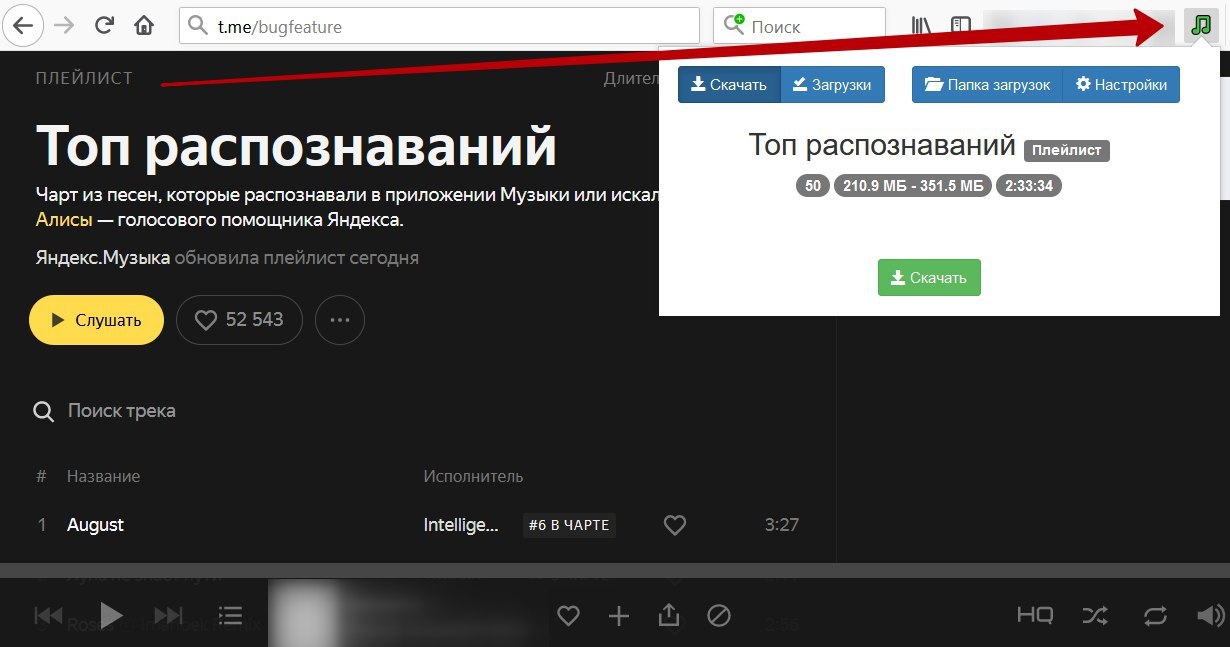Toggle repeat playback
The image size is (1230, 647).
[1155, 616]
